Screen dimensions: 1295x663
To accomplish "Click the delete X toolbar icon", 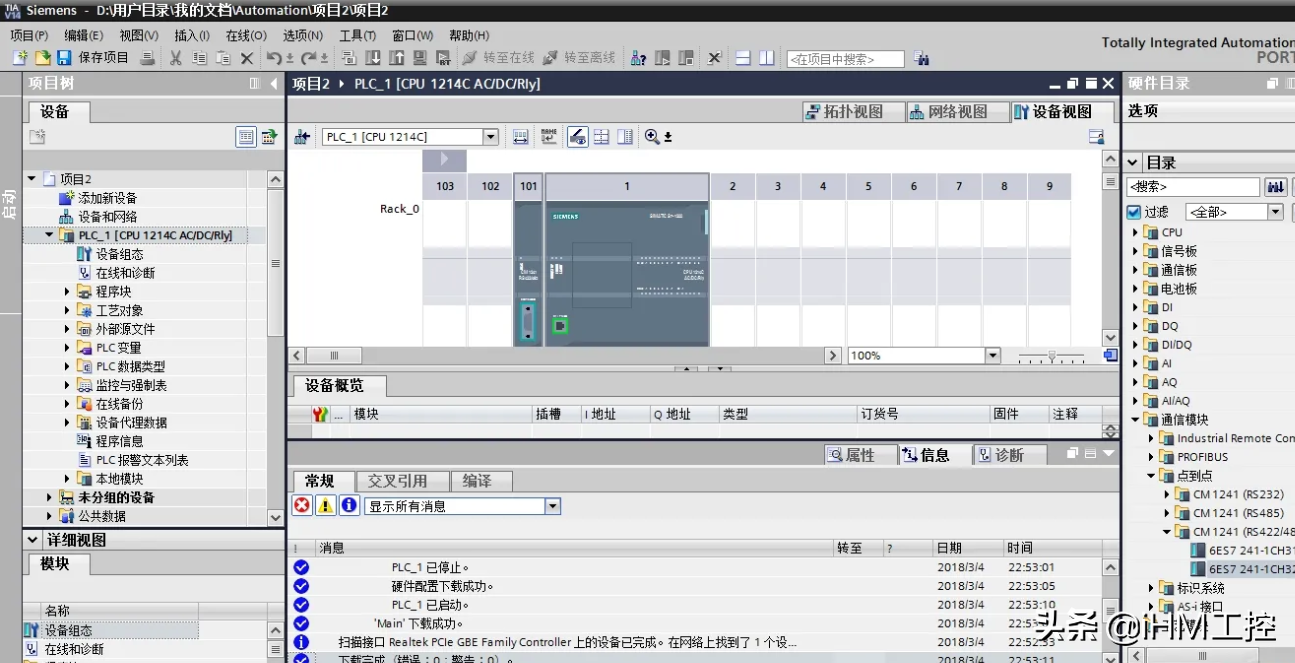I will click(247, 58).
